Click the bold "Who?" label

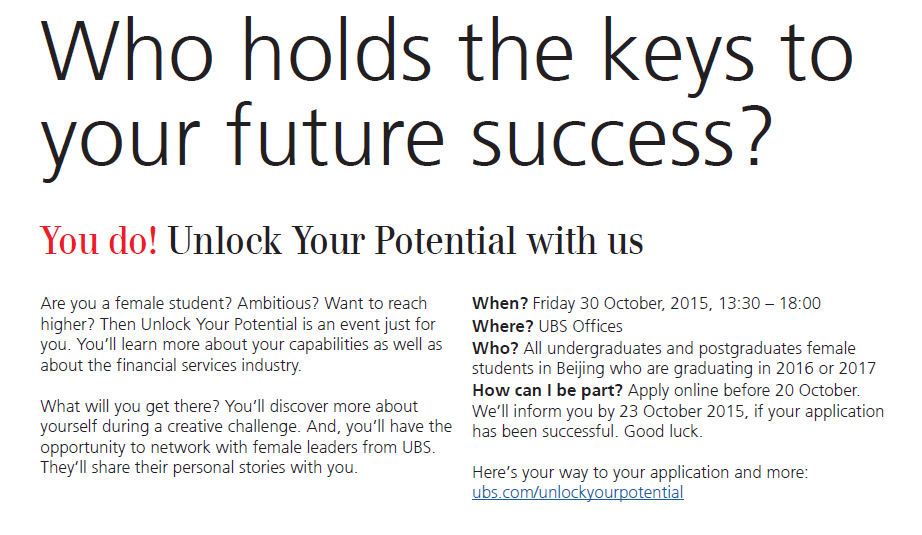[x=494, y=348]
